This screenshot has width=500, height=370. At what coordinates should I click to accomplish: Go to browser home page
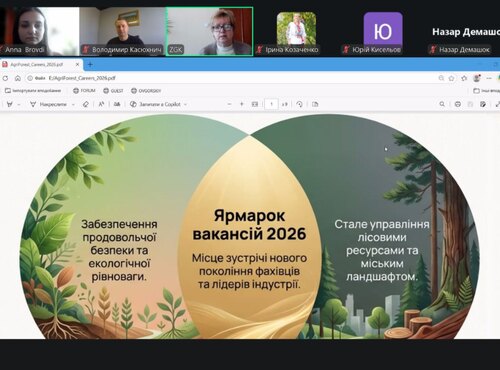(18, 78)
